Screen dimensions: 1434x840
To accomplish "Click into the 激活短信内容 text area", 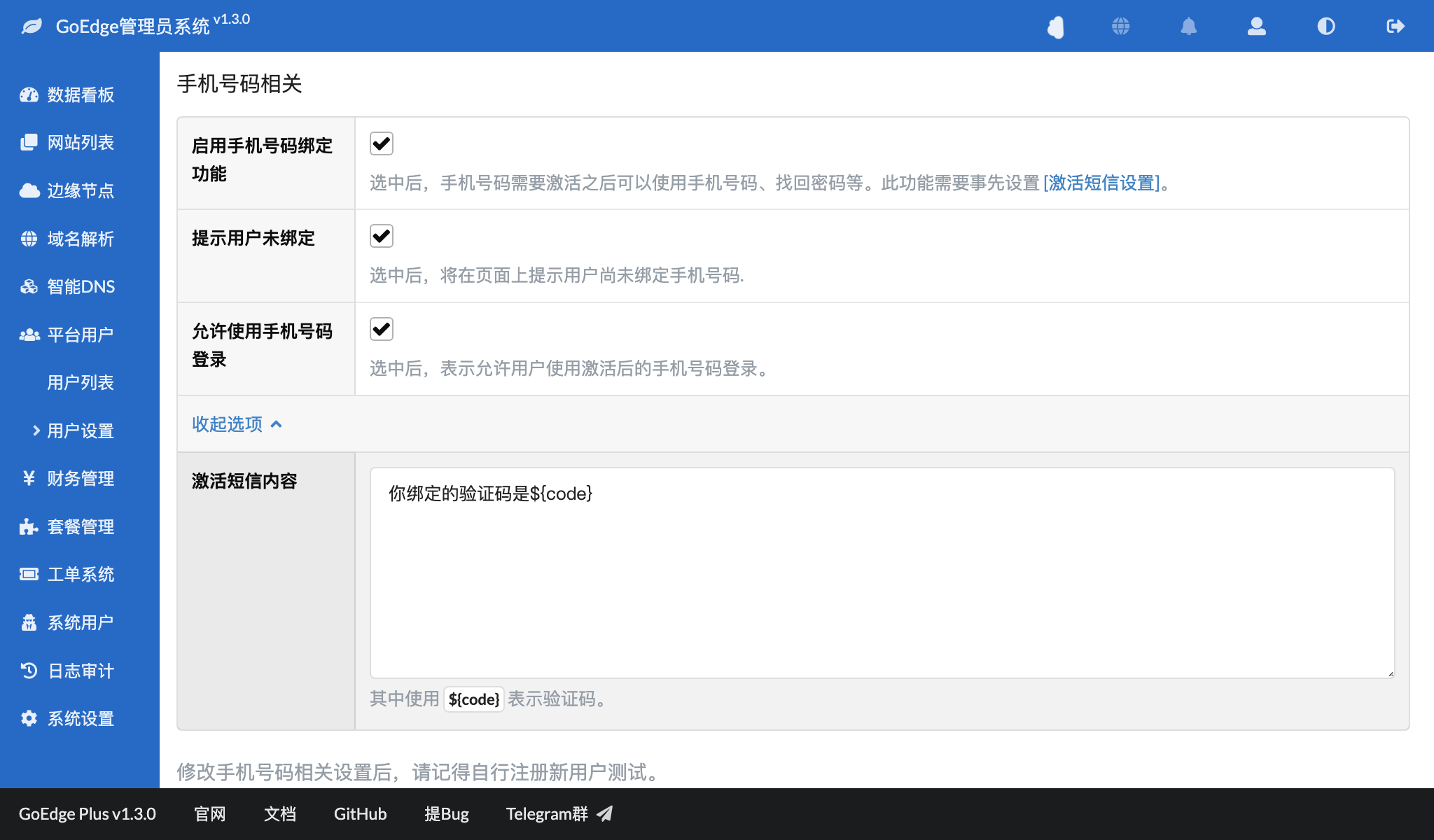I will coord(882,573).
